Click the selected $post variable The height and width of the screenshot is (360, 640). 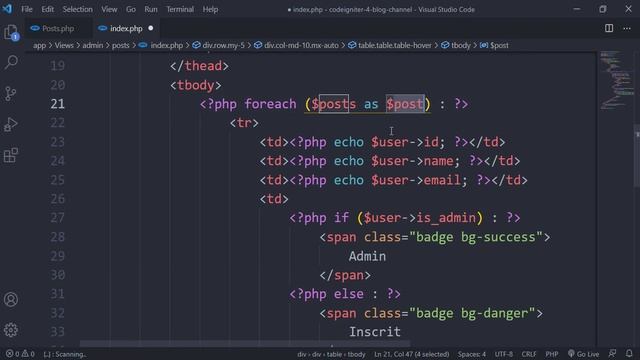405,104
